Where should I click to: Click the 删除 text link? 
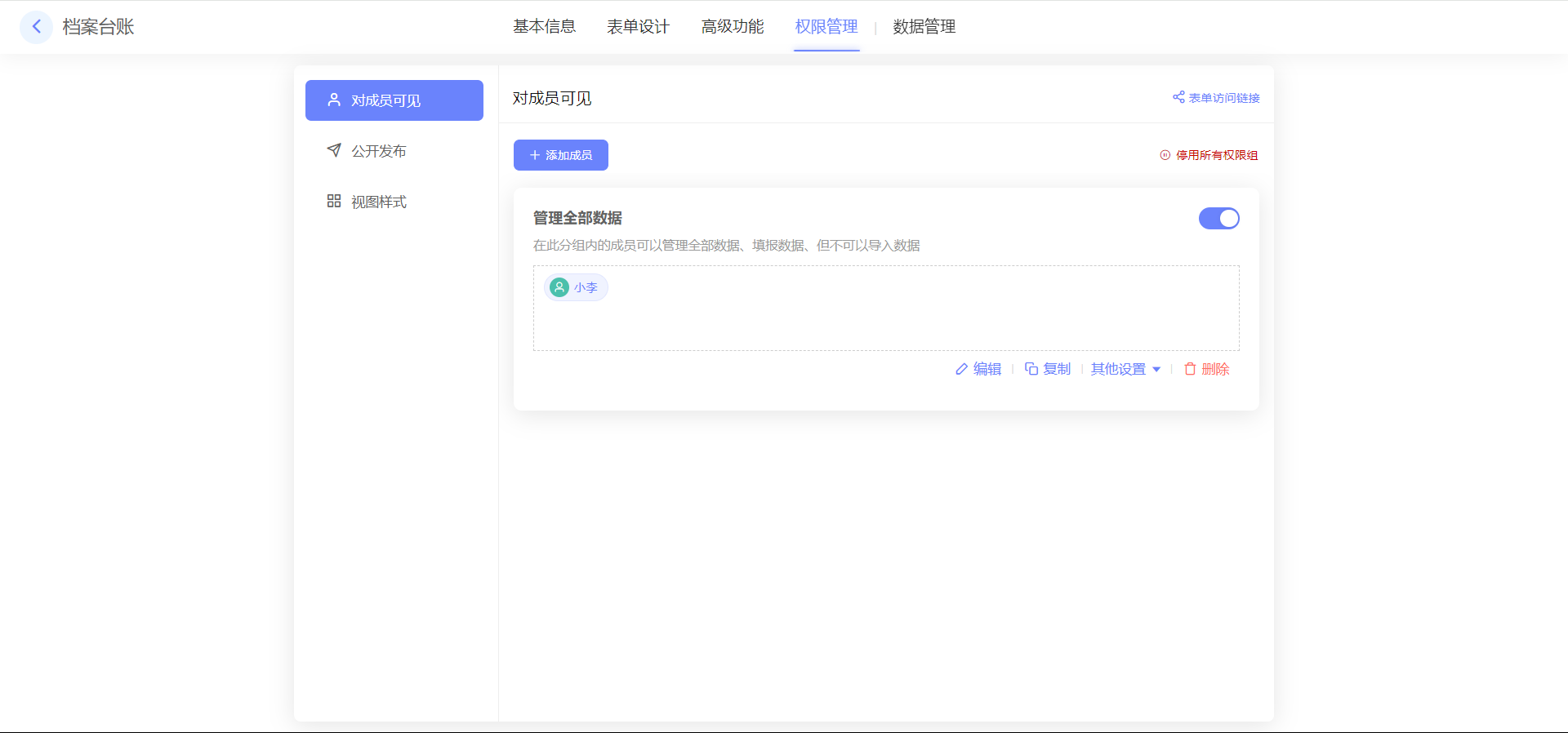click(x=1215, y=369)
